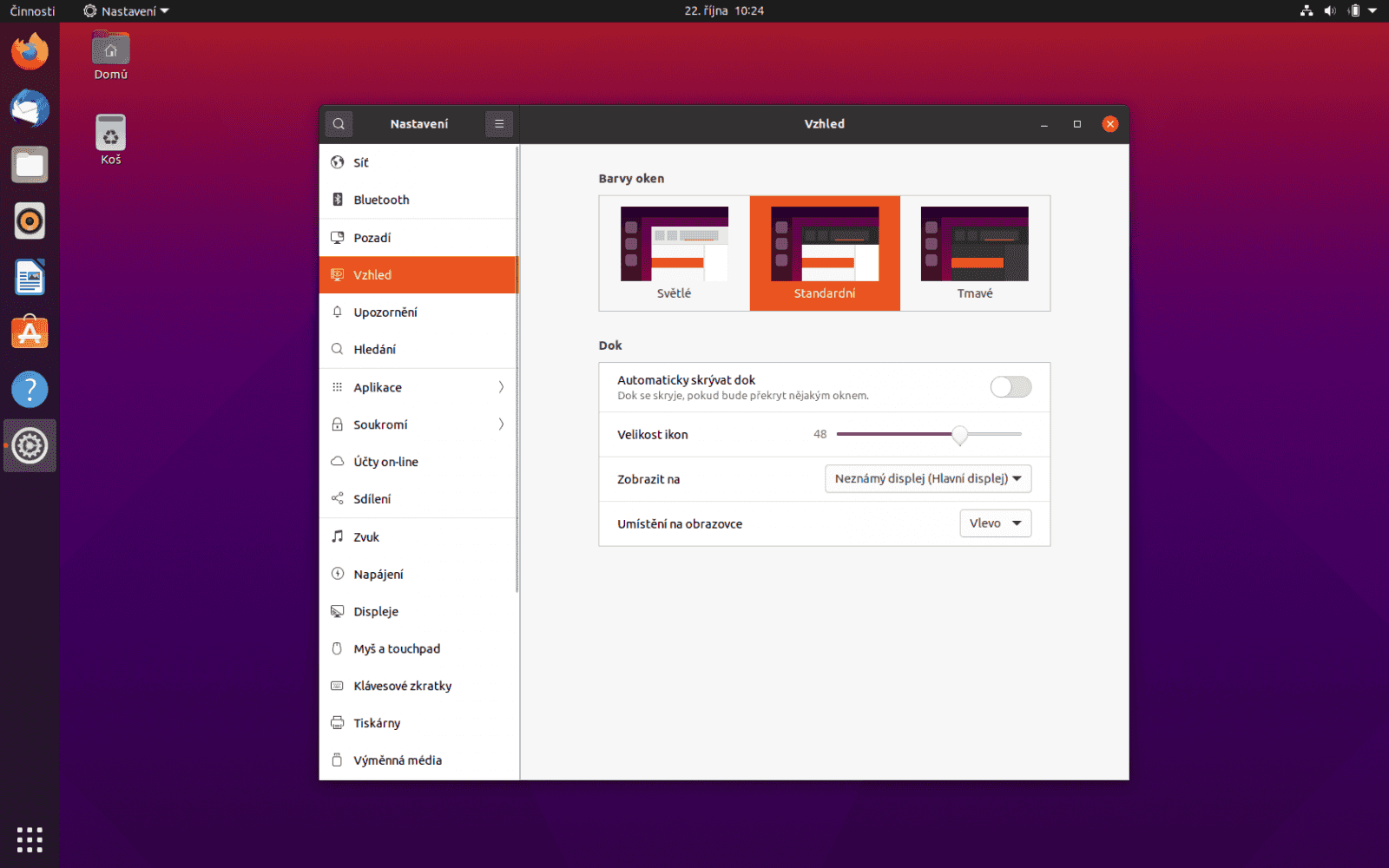Select the Světlé window color theme
This screenshot has height=868, width=1389.
pos(674,253)
